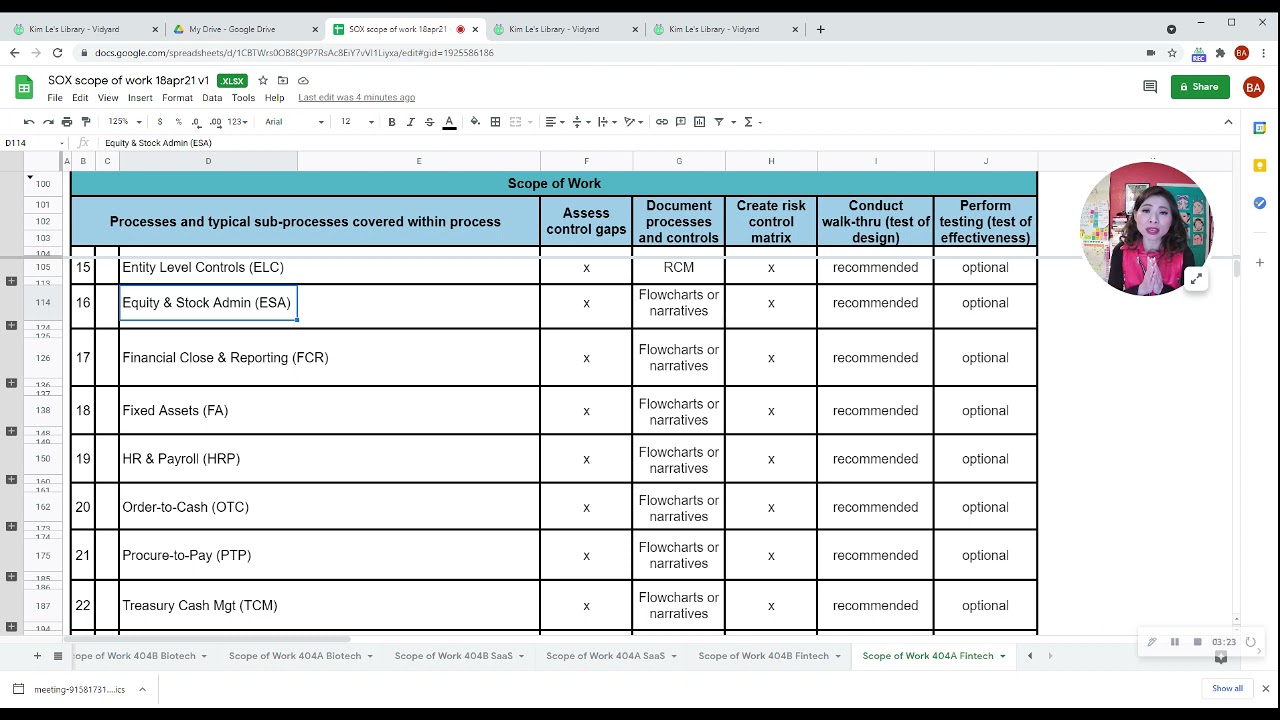Open the Data menu
Image resolution: width=1280 pixels, height=720 pixels.
[x=212, y=98]
